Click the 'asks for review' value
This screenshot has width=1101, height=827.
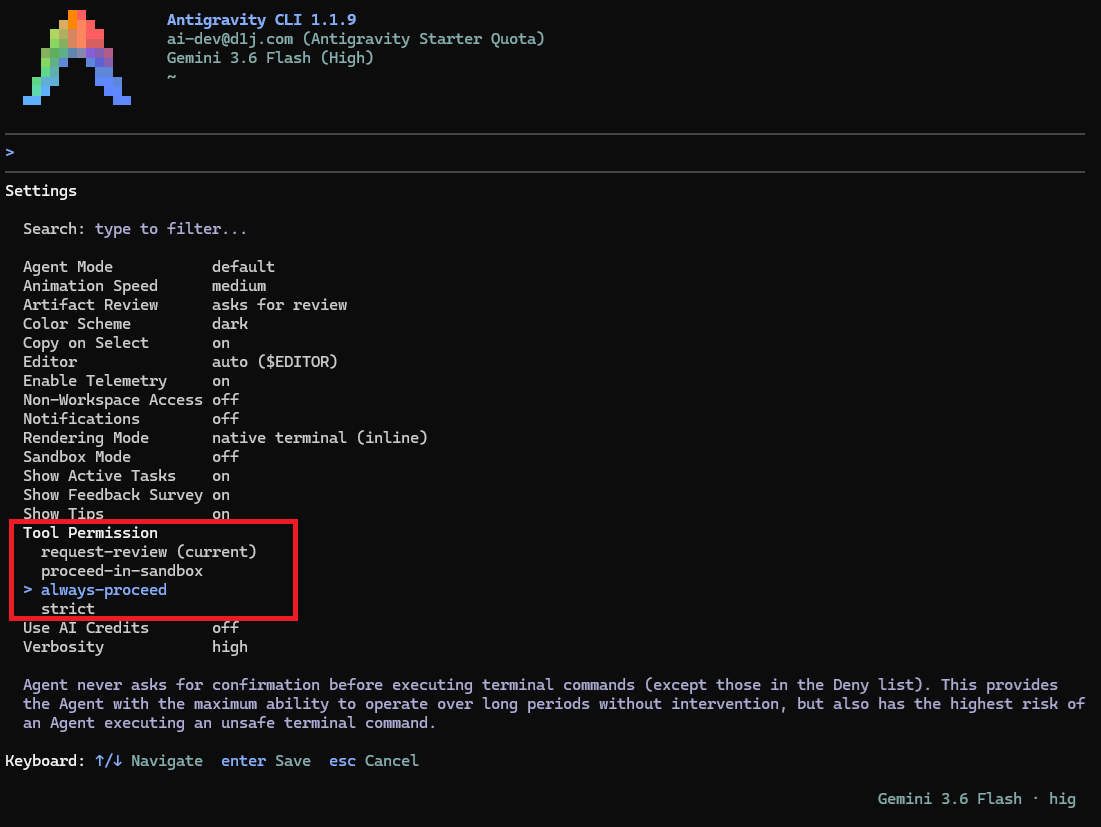pyautogui.click(x=279, y=305)
